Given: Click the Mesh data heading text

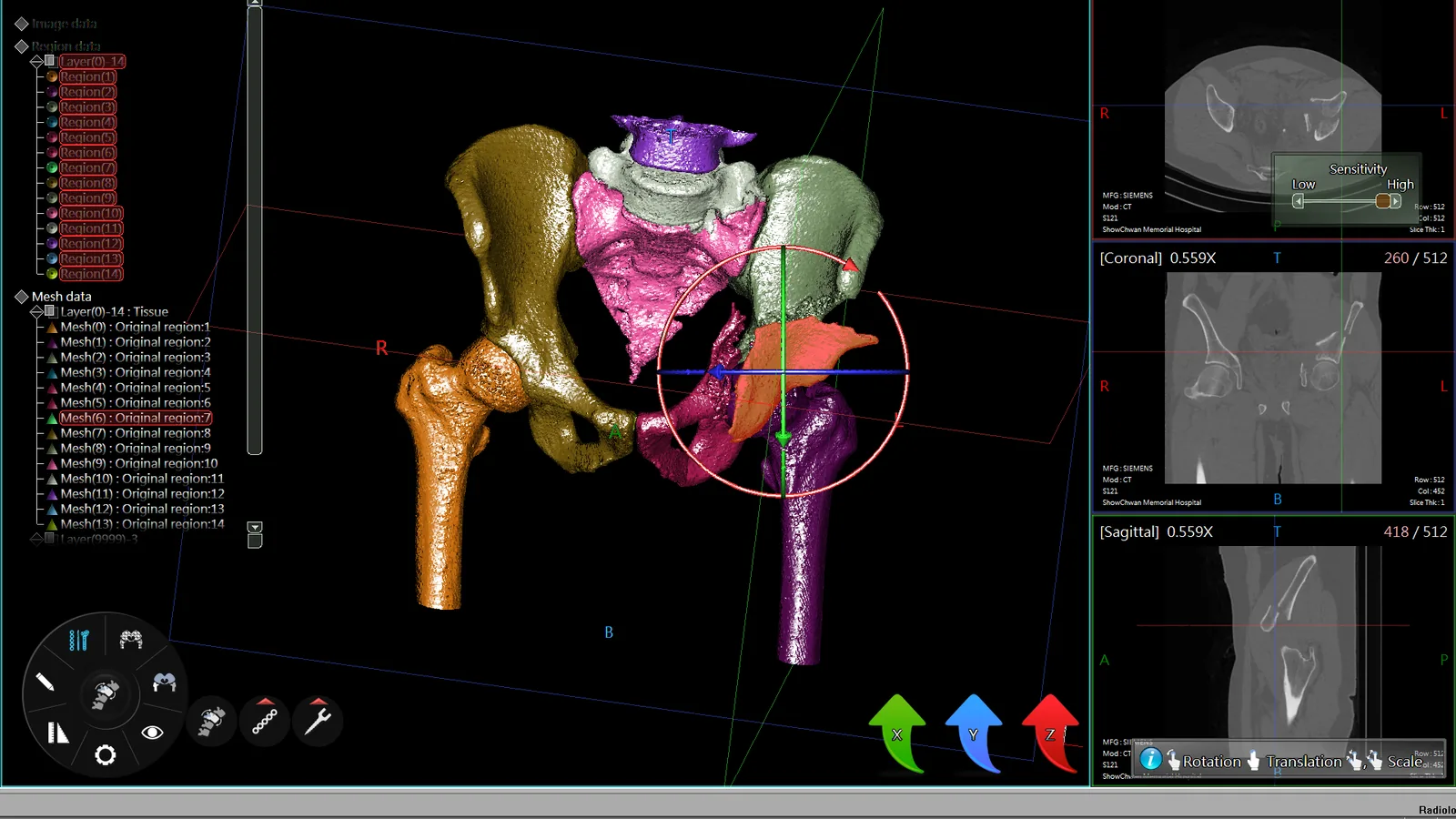Looking at the screenshot, I should [61, 297].
